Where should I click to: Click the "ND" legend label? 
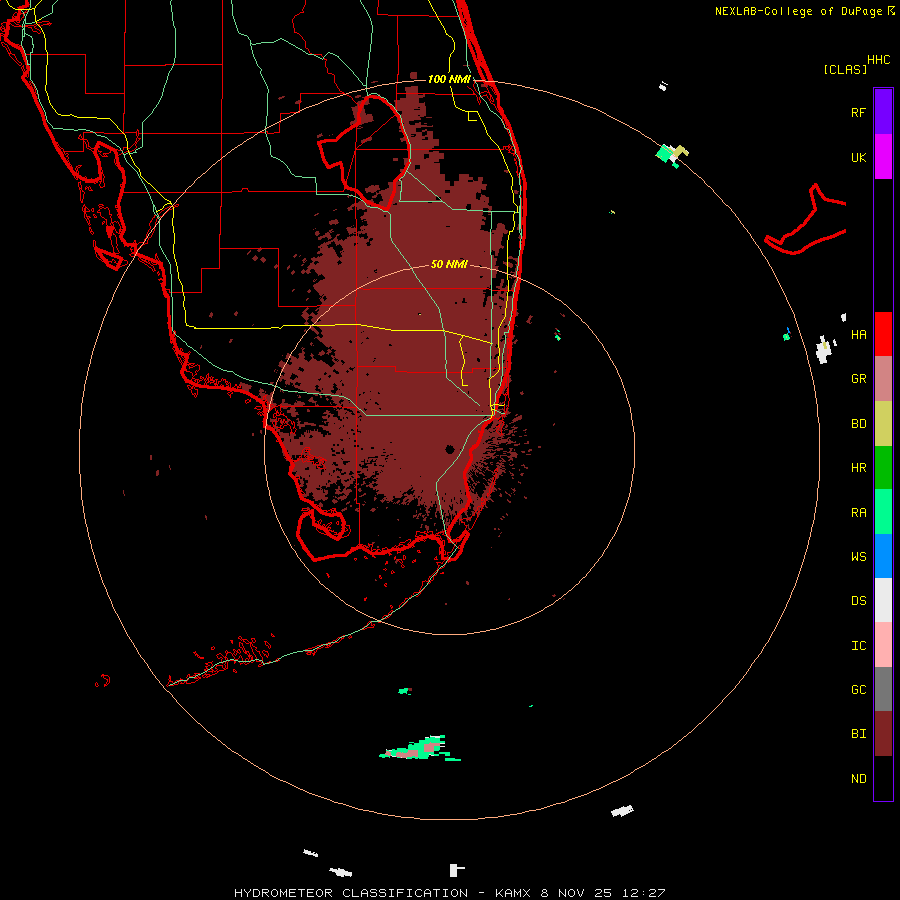[x=858, y=778]
